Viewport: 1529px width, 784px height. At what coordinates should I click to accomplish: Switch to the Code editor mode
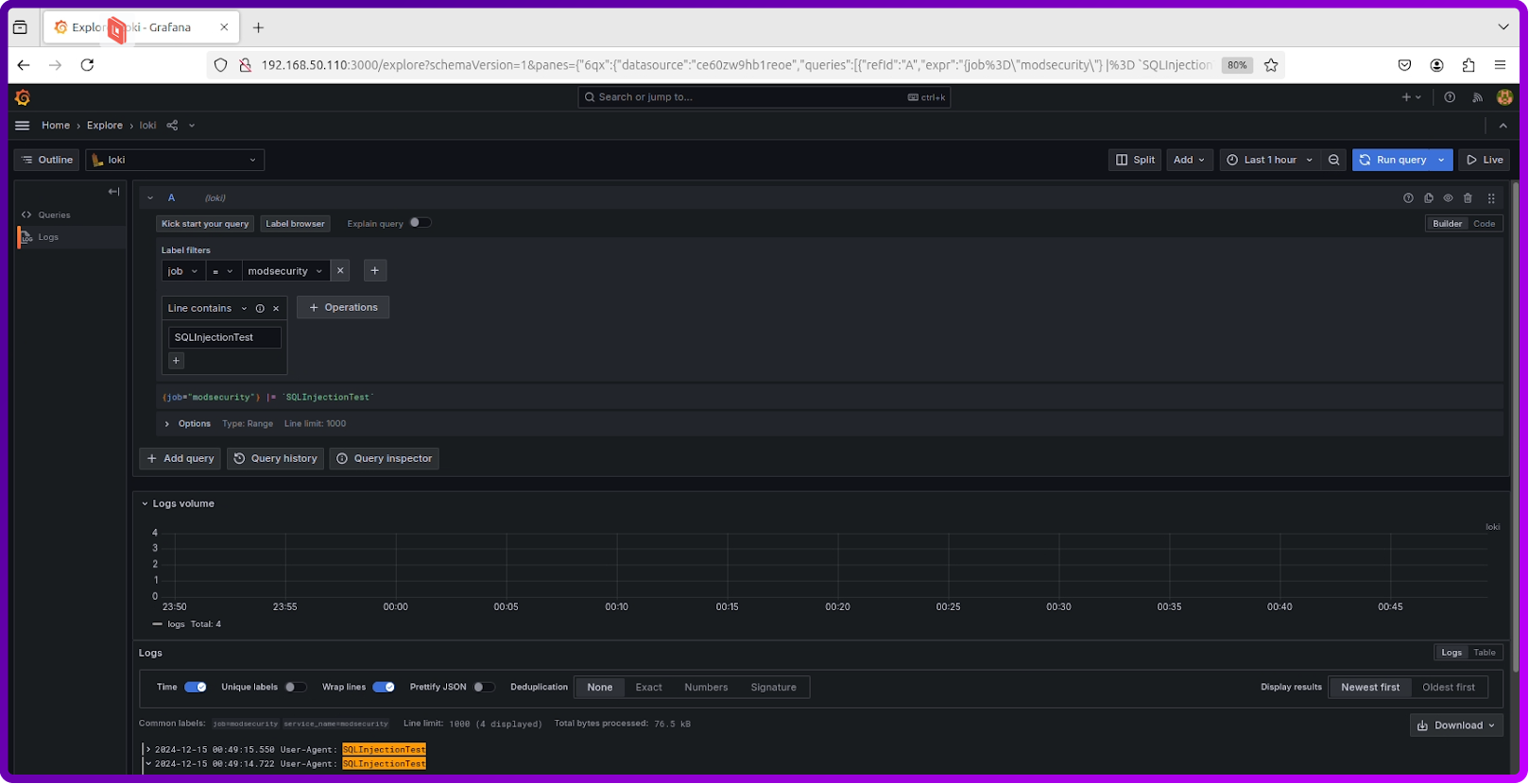(1484, 224)
